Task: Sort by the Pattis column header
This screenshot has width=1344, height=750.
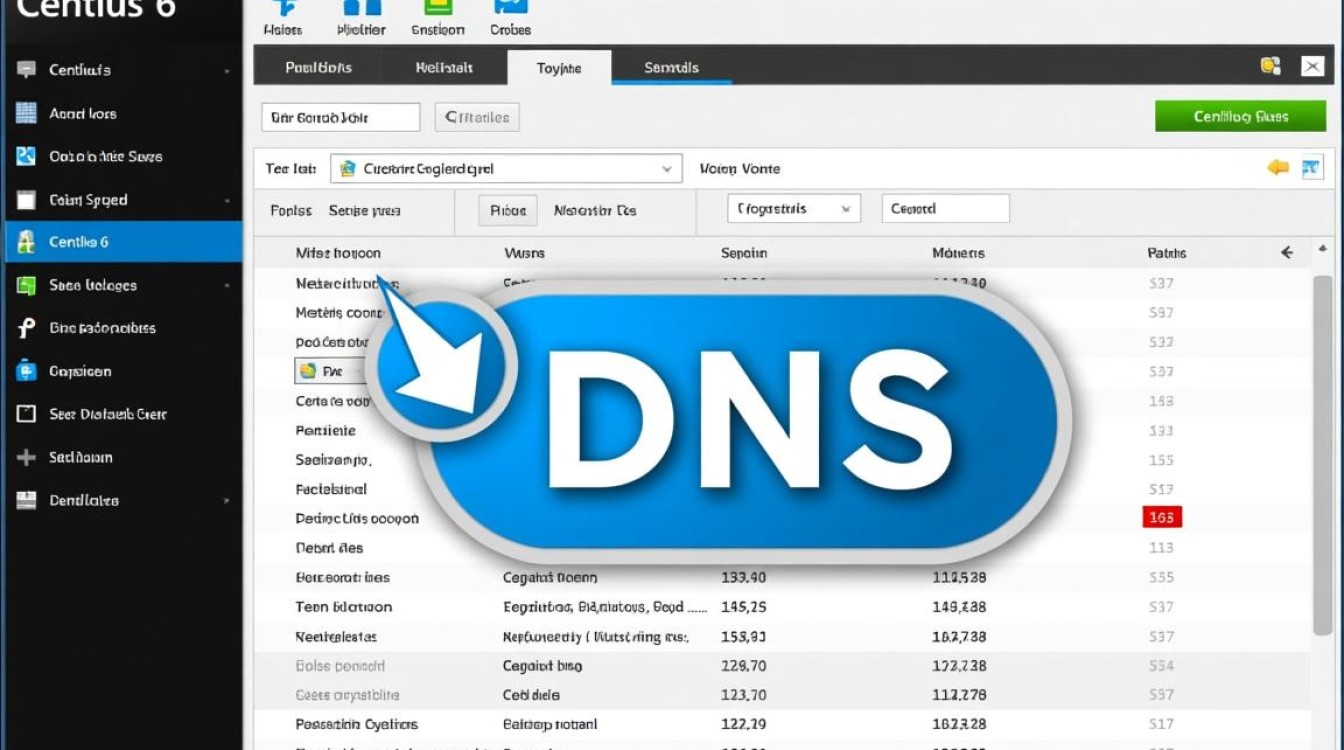Action: tap(1167, 253)
